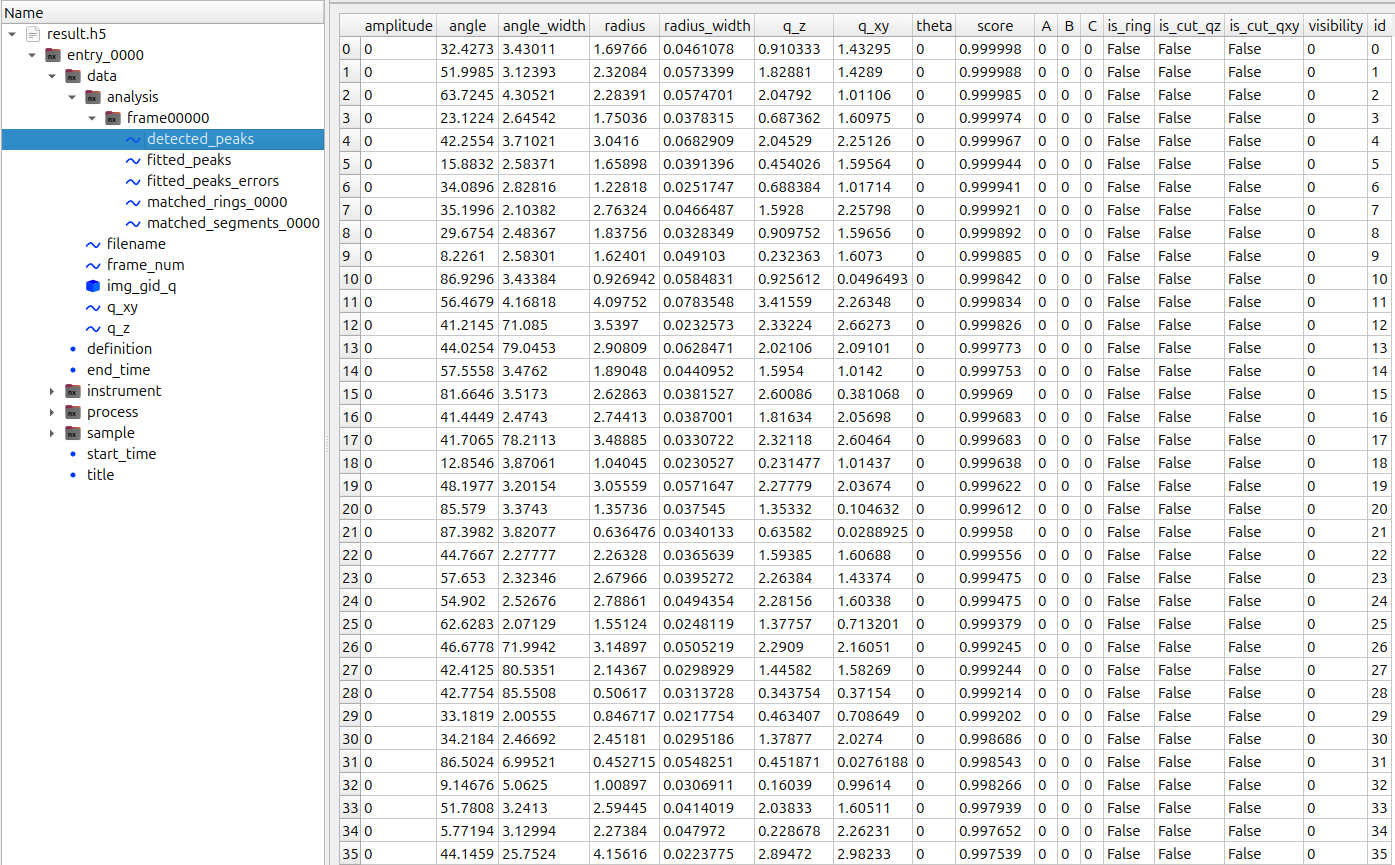
Task: Select the end_time entry
Action: (118, 370)
